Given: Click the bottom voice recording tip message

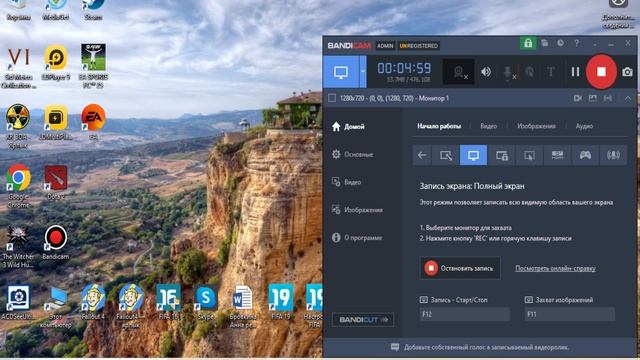Looking at the screenshot, I should point(480,347).
